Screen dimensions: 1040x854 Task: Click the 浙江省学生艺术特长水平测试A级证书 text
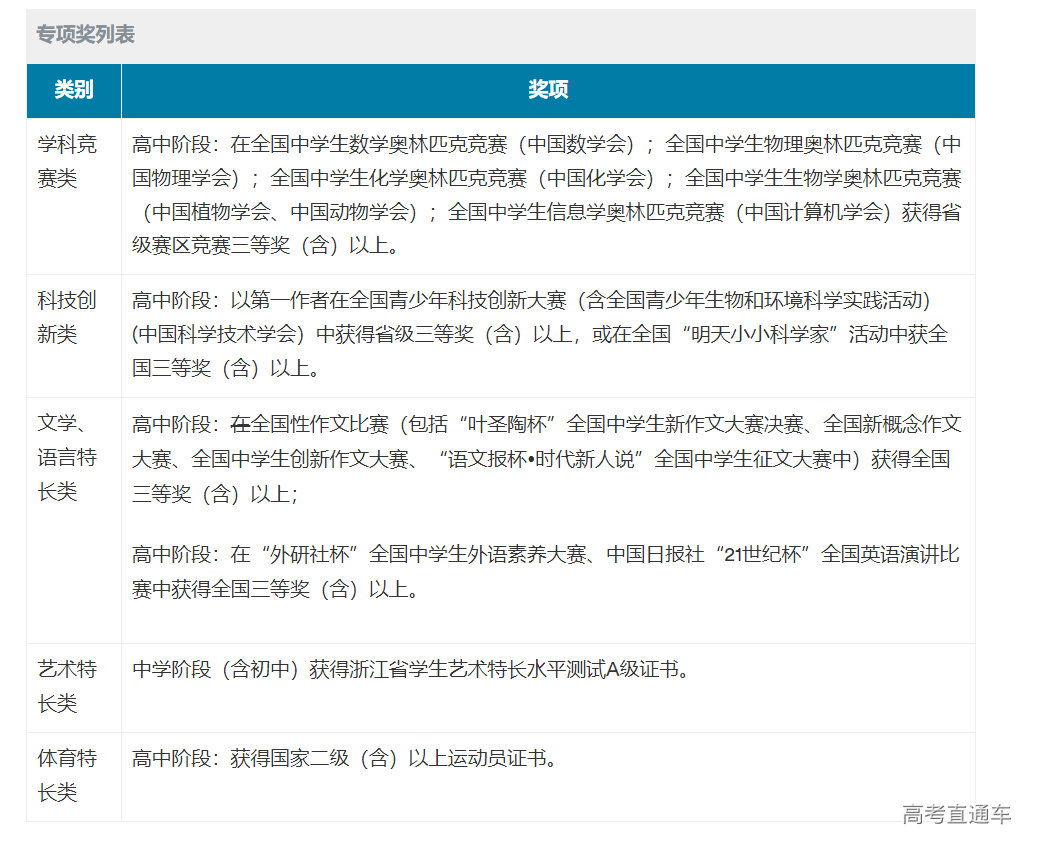click(x=518, y=669)
